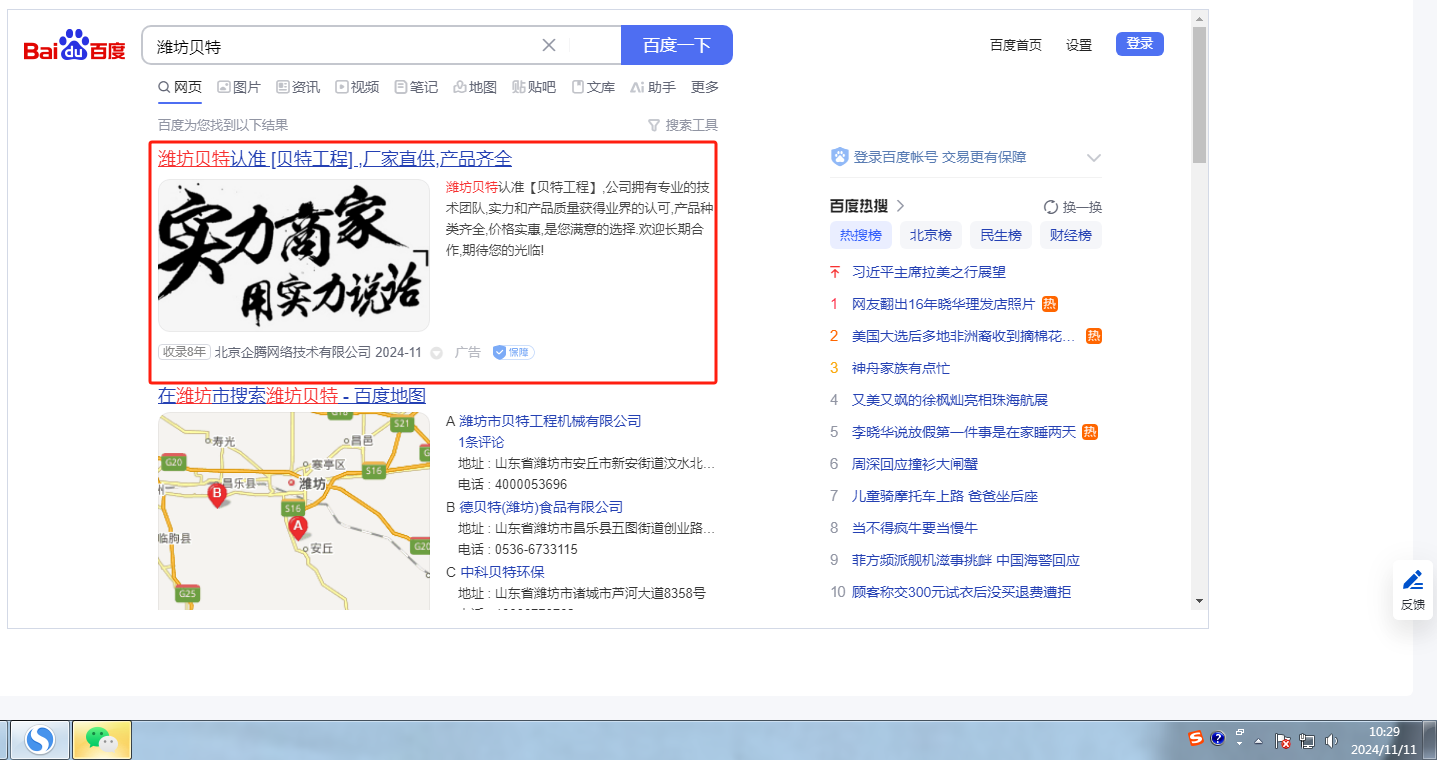The image size is (1437, 760).
Task: Click the 1条评论 link
Action: click(x=481, y=442)
